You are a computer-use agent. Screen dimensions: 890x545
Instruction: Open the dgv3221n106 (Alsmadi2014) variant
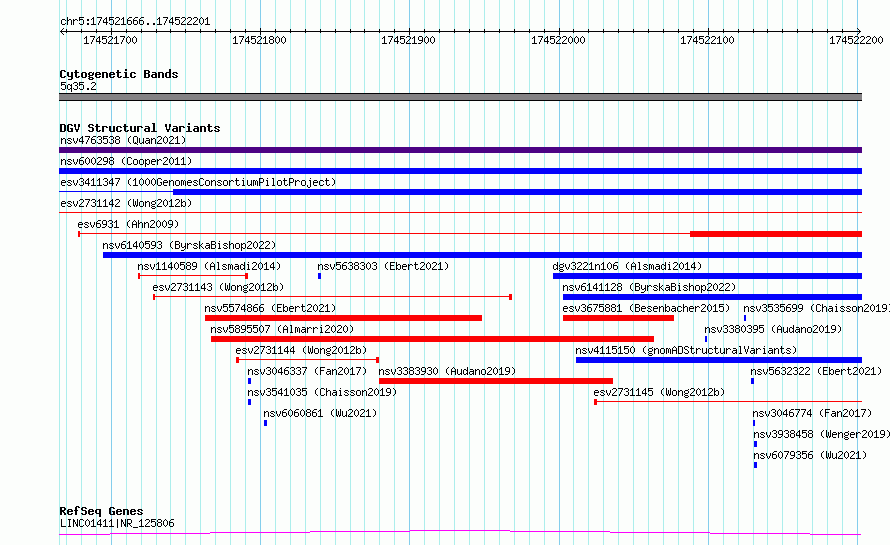[x=627, y=266]
